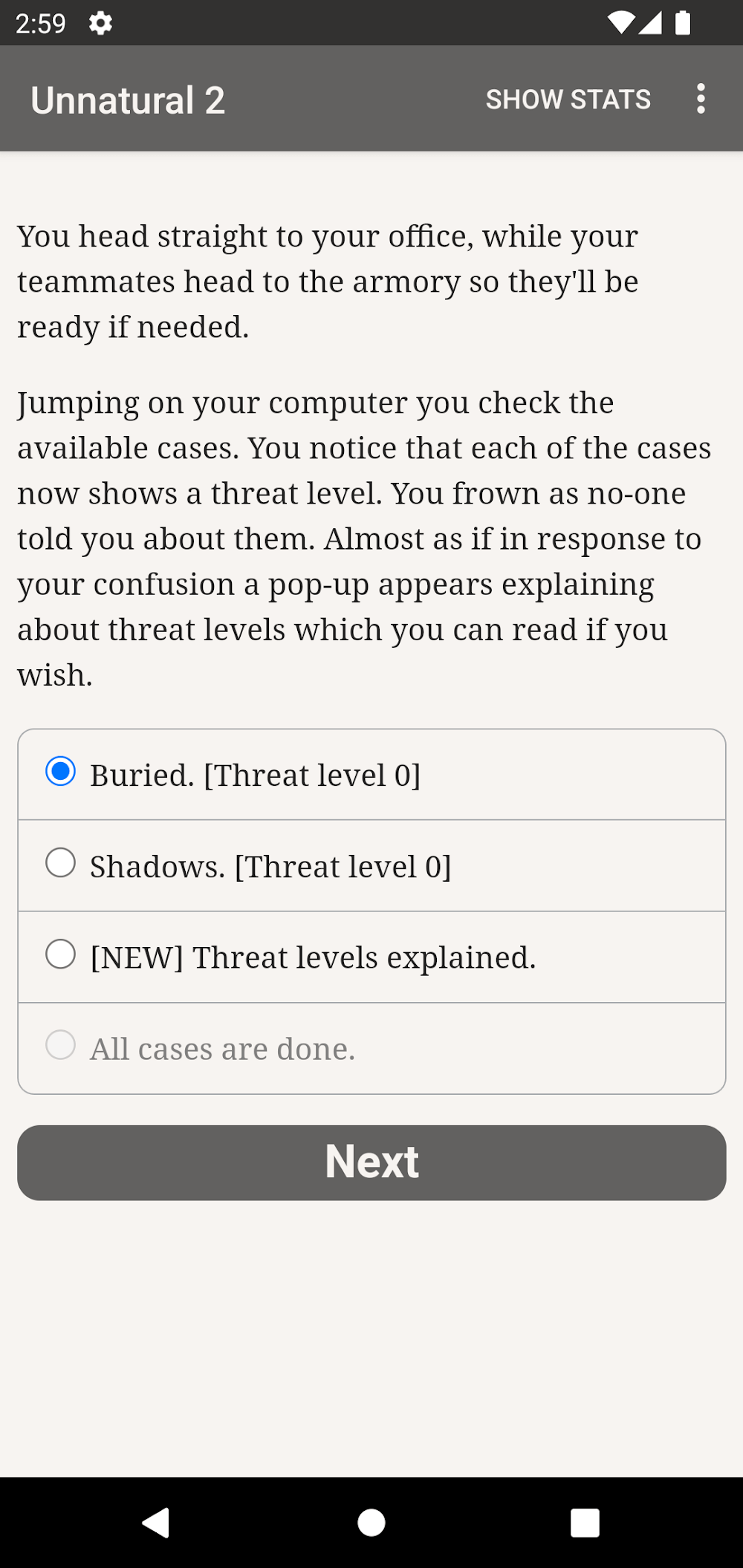Tap the cellular signal icon

pos(650,23)
